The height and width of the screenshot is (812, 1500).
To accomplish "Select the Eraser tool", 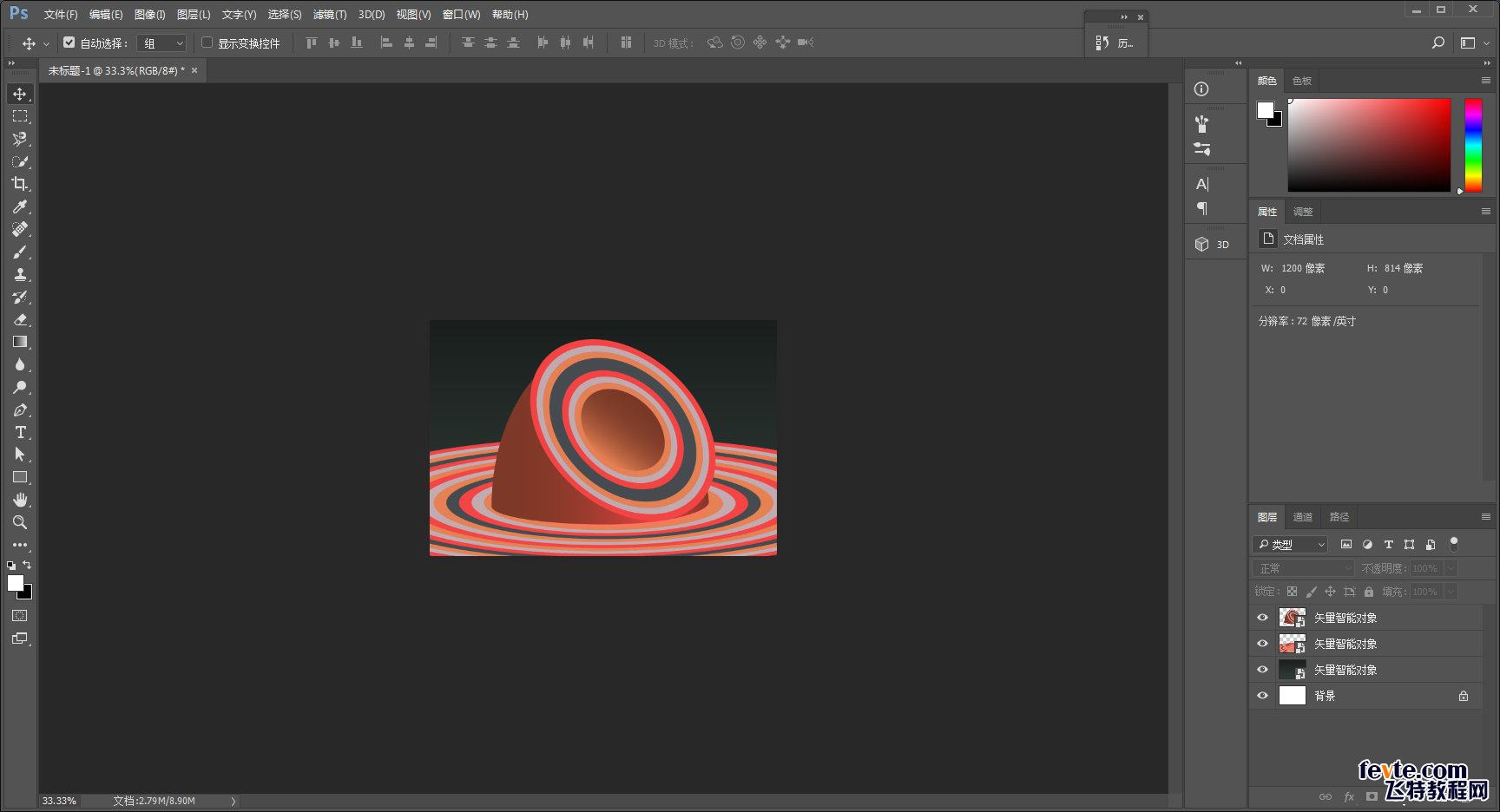I will point(19,319).
